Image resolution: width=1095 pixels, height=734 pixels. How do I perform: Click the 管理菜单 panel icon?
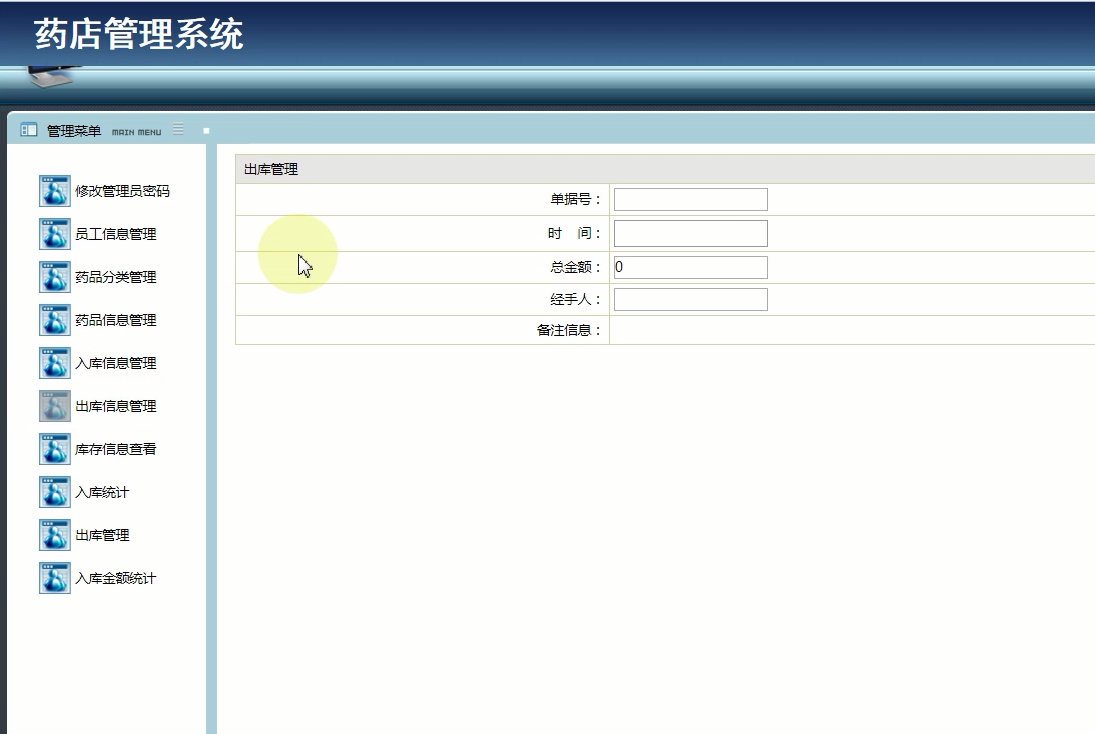(29, 130)
